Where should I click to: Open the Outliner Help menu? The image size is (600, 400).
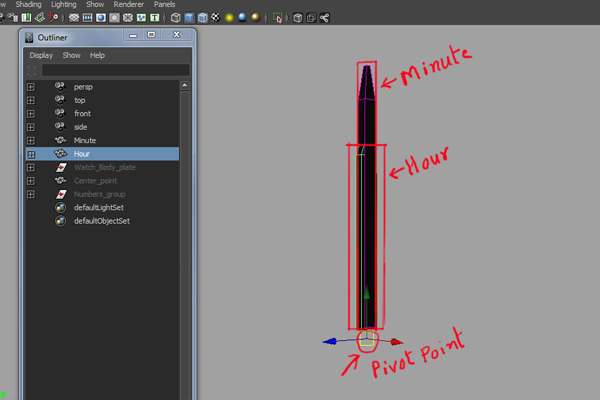tap(97, 56)
